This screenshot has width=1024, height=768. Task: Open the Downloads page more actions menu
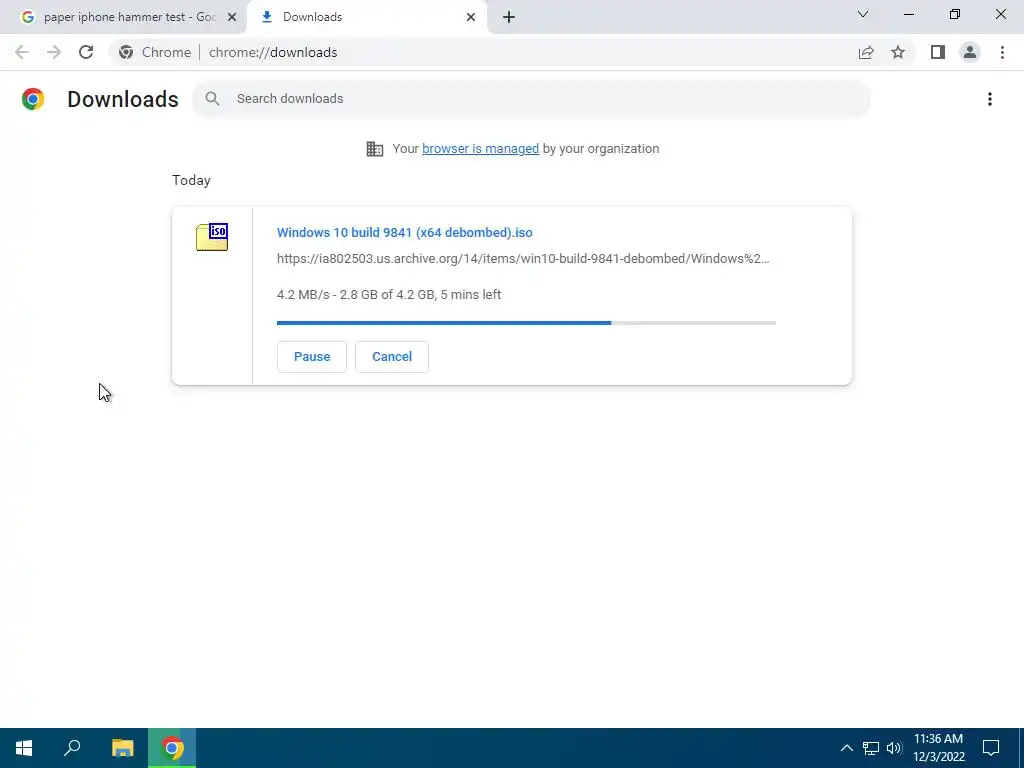click(990, 99)
